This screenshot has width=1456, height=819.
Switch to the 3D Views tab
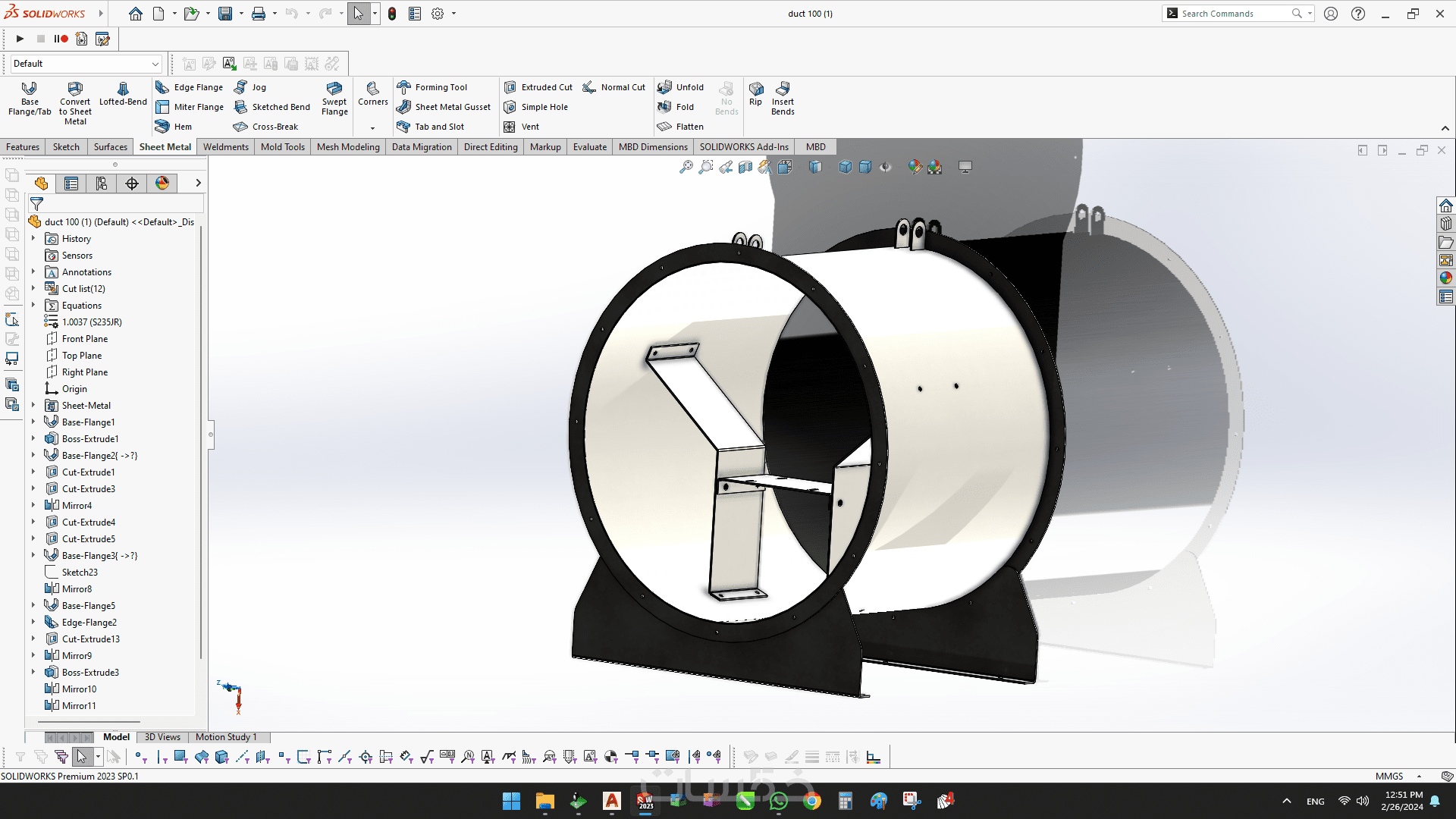pos(162,737)
